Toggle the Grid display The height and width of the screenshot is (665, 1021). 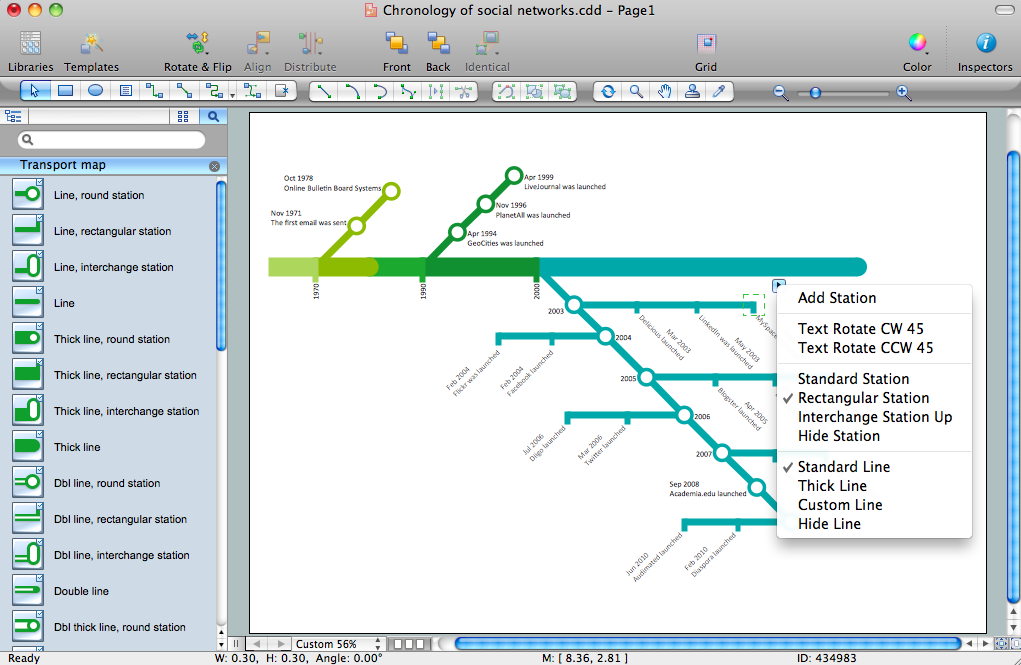706,51
